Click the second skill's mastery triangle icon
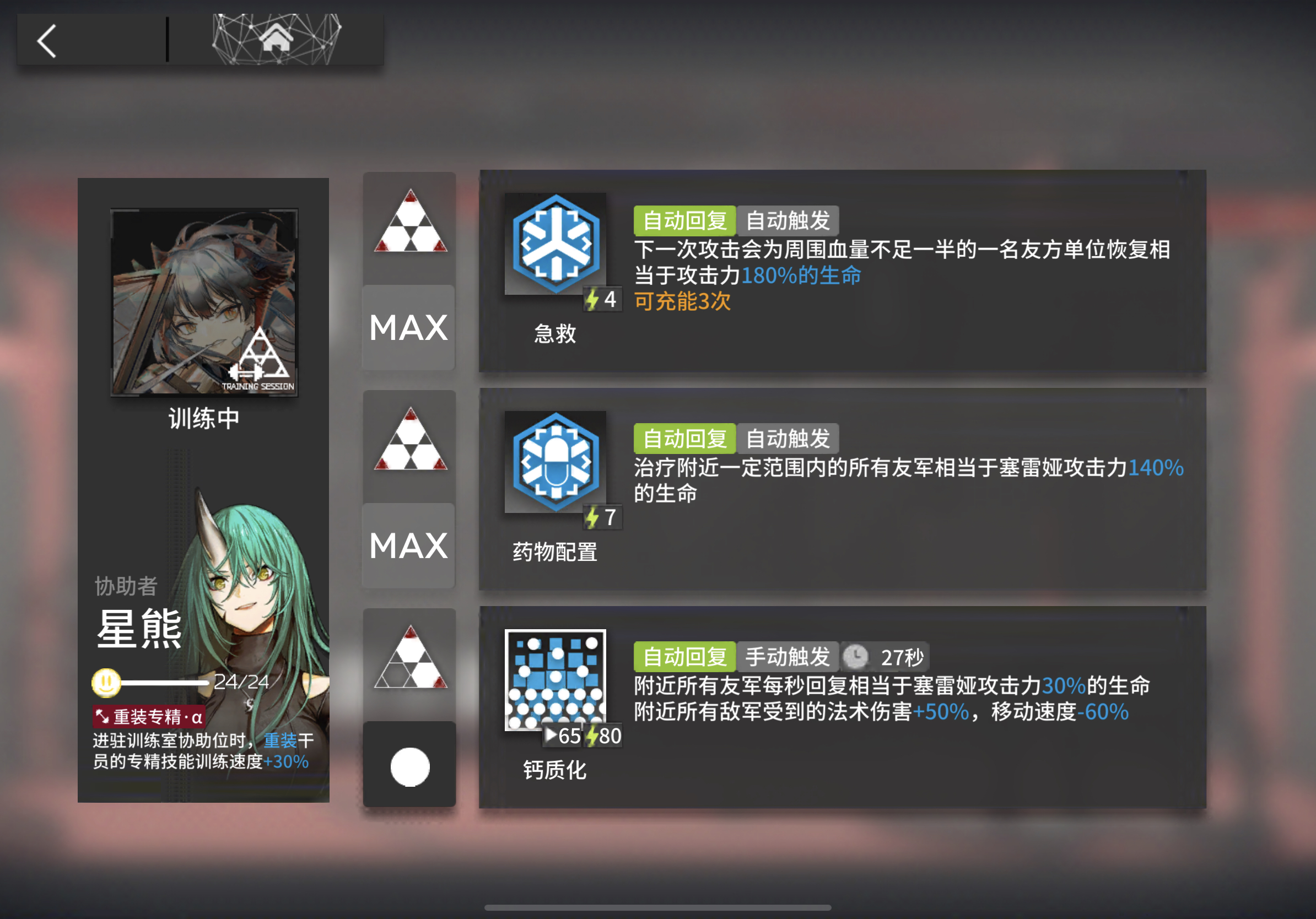This screenshot has width=1316, height=919. tap(410, 440)
